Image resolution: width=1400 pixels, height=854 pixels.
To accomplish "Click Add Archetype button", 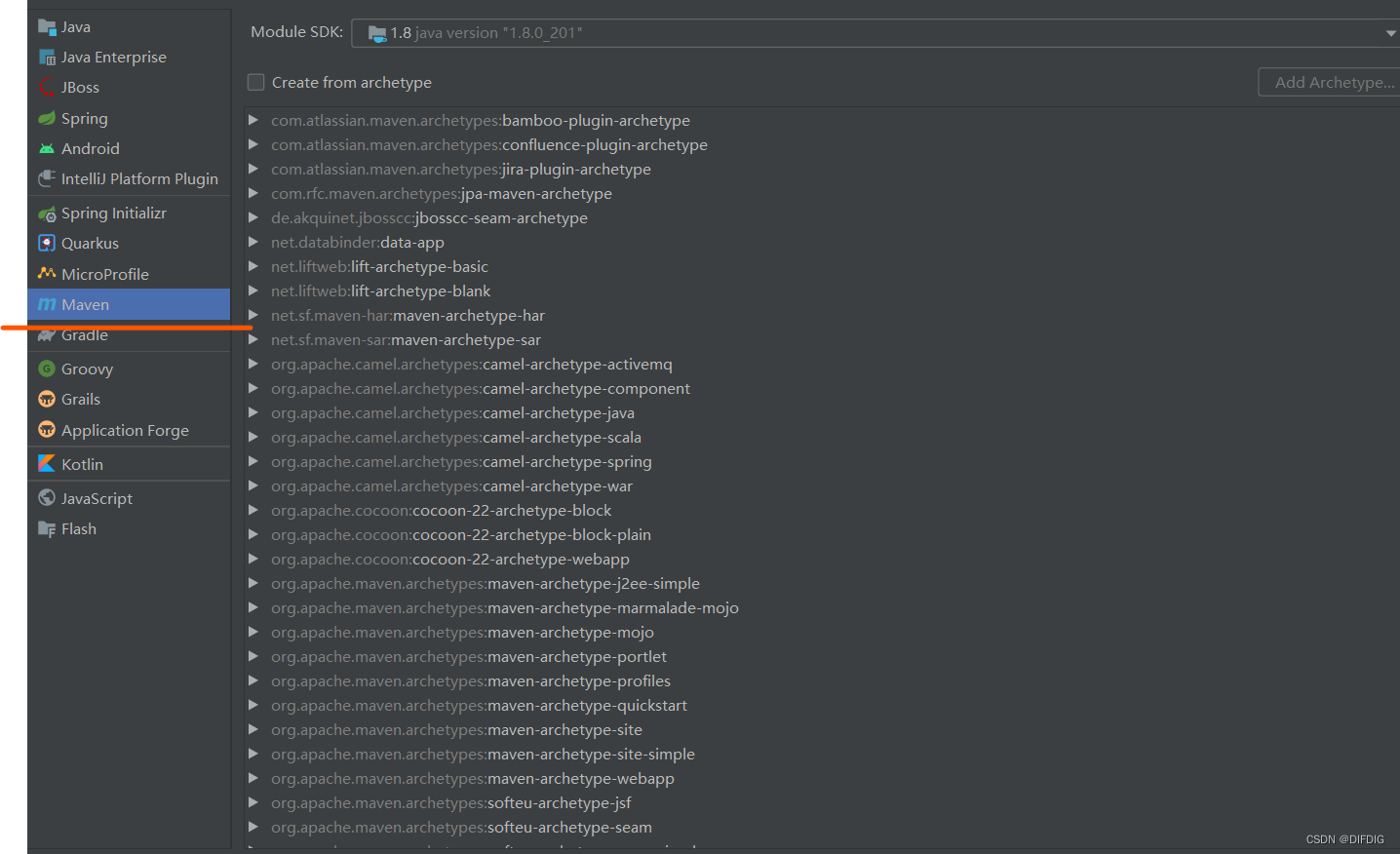I will pyautogui.click(x=1330, y=82).
